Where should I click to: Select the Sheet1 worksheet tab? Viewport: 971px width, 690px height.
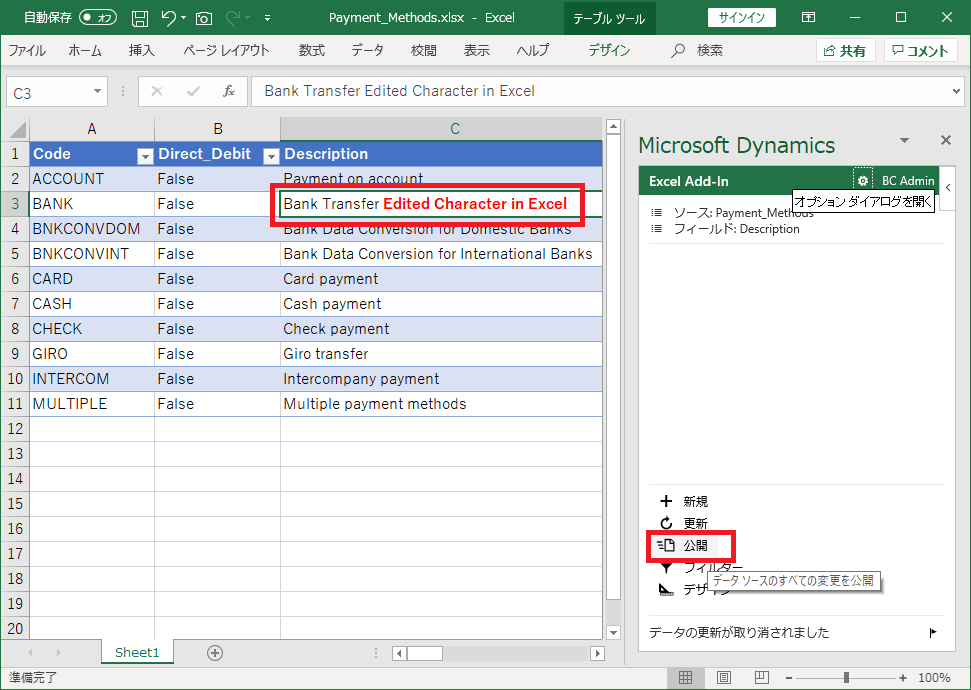pyautogui.click(x=137, y=652)
